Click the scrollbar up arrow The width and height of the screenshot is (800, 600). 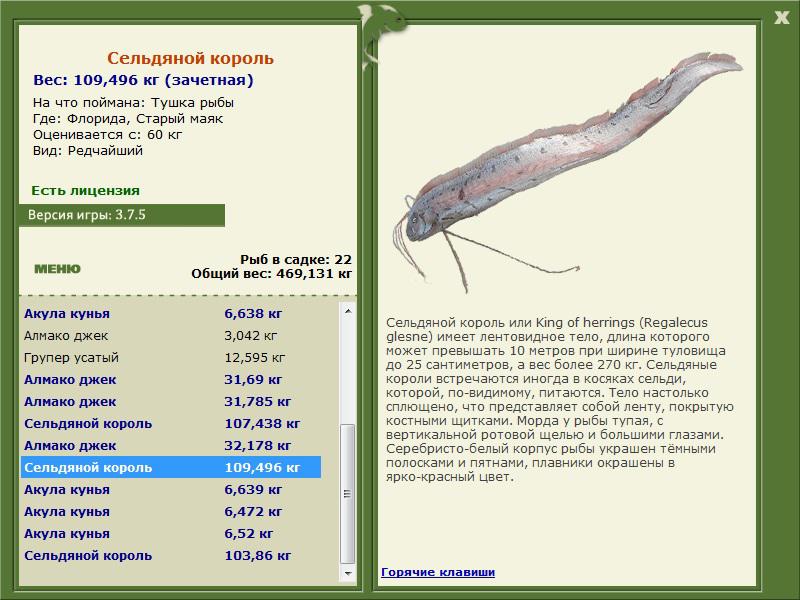click(348, 311)
